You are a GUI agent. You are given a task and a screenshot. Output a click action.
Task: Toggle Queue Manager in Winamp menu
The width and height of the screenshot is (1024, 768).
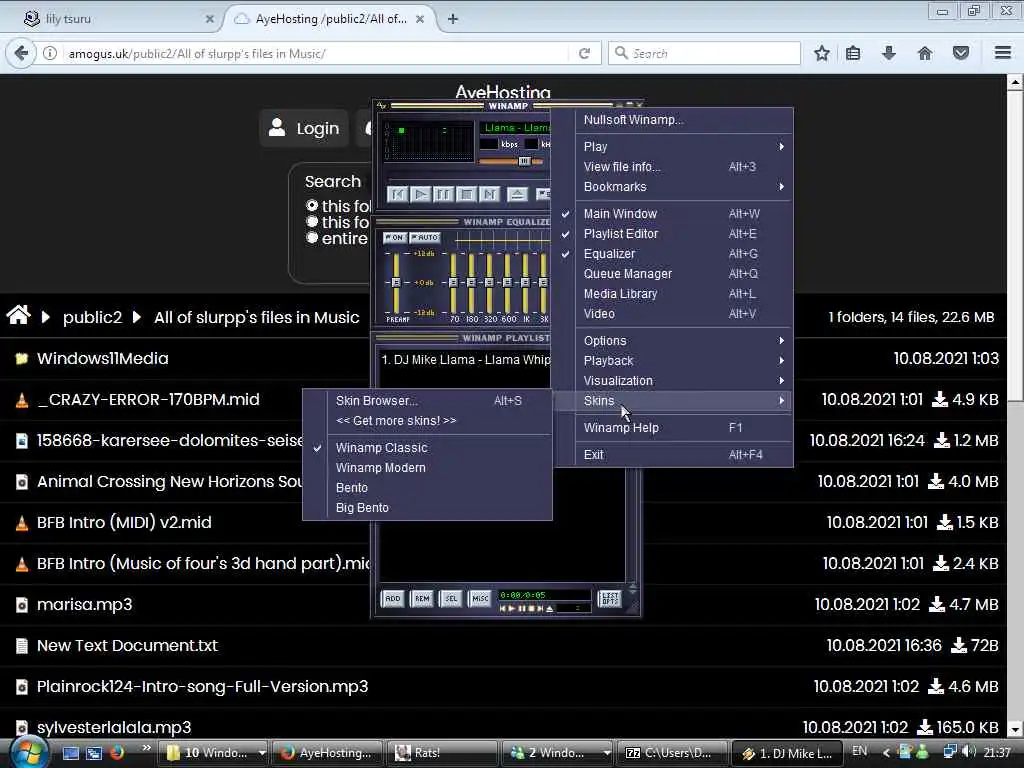[x=673, y=274]
